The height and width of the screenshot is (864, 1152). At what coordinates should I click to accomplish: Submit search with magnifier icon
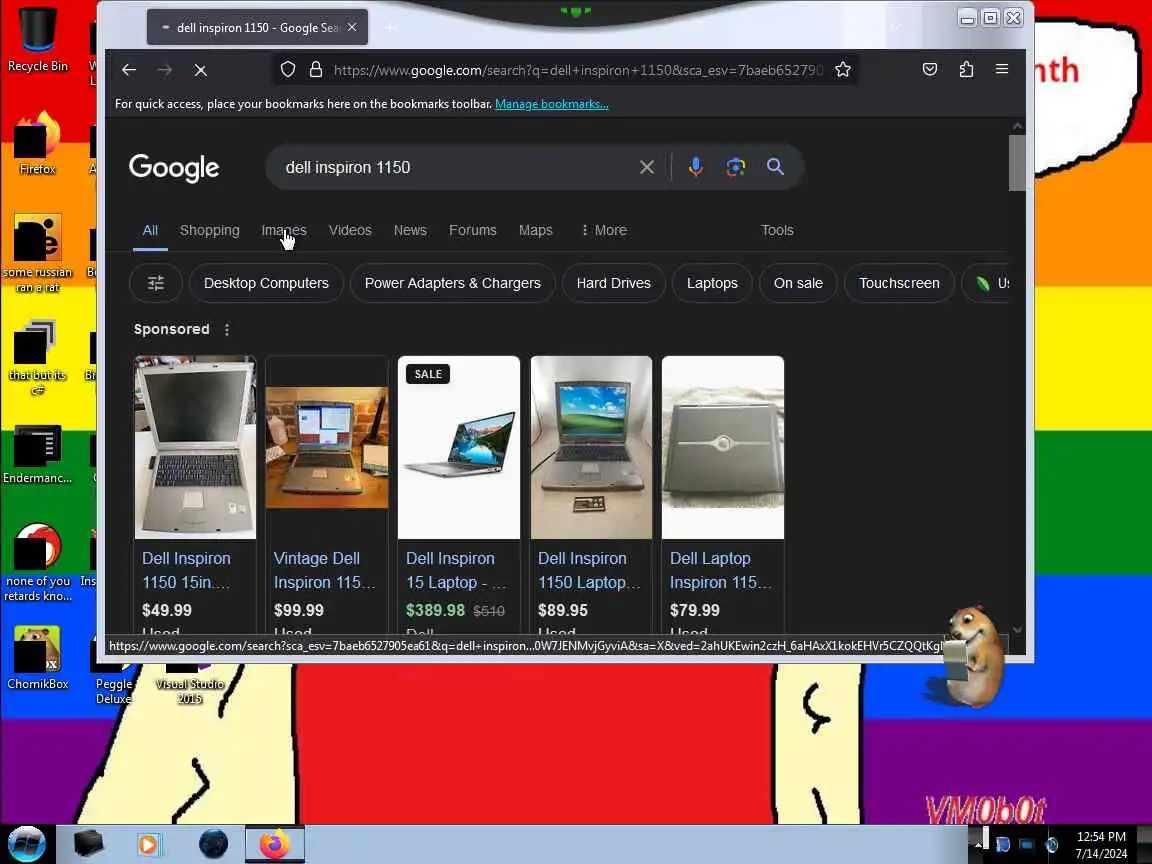coord(775,168)
